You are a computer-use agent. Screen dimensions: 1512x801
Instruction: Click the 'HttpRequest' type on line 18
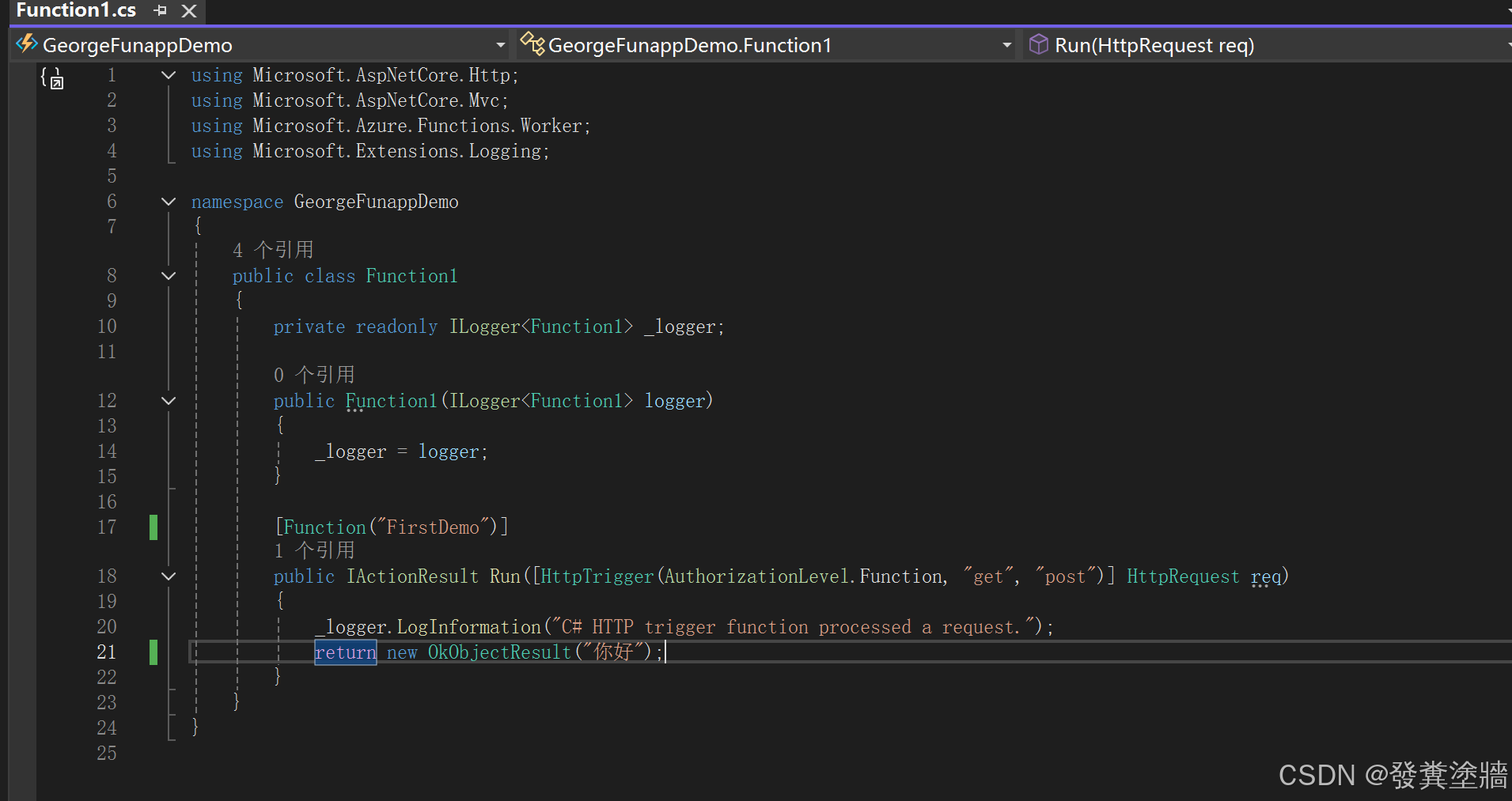(1184, 576)
